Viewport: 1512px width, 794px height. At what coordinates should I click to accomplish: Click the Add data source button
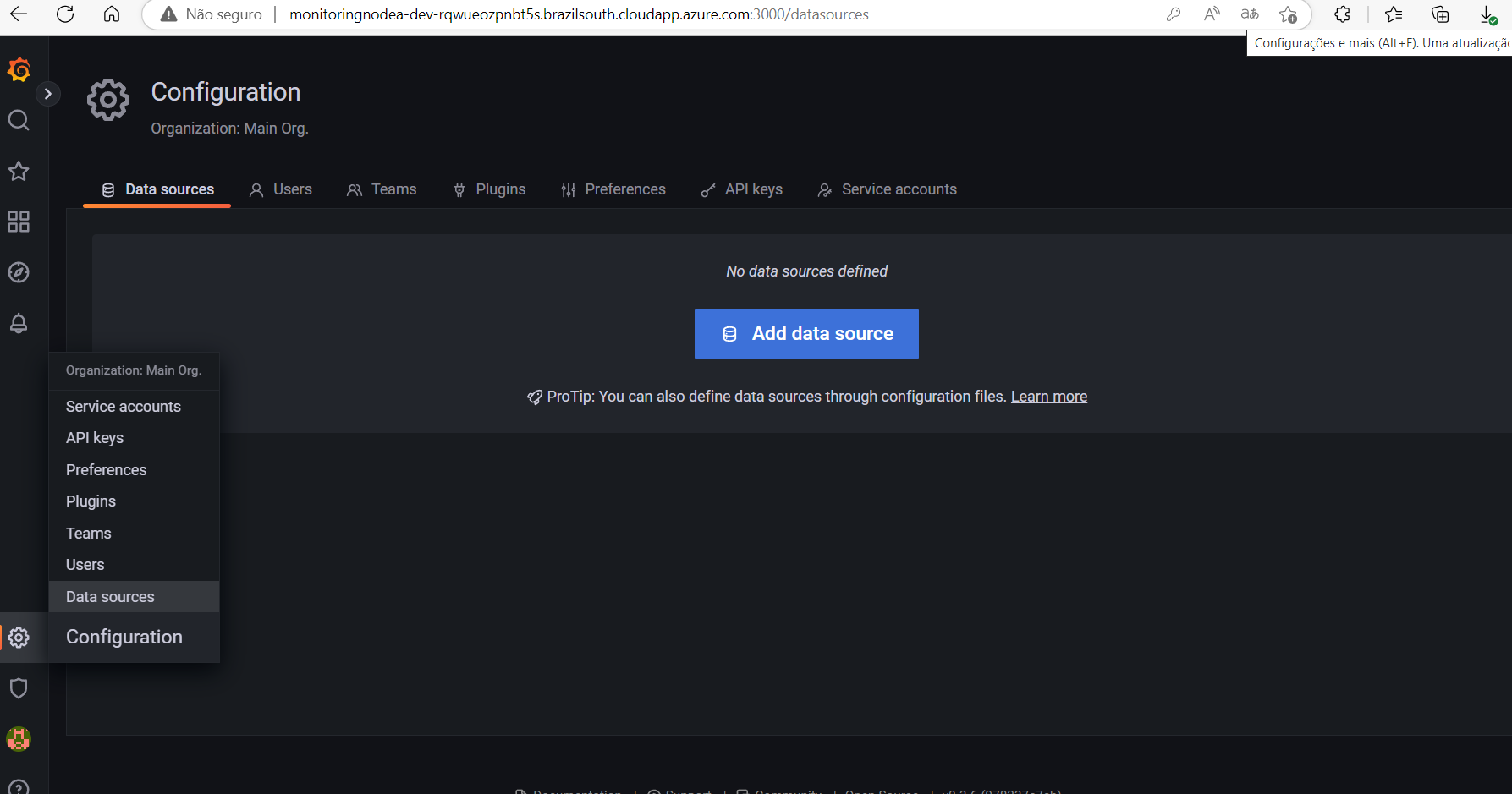(x=805, y=333)
